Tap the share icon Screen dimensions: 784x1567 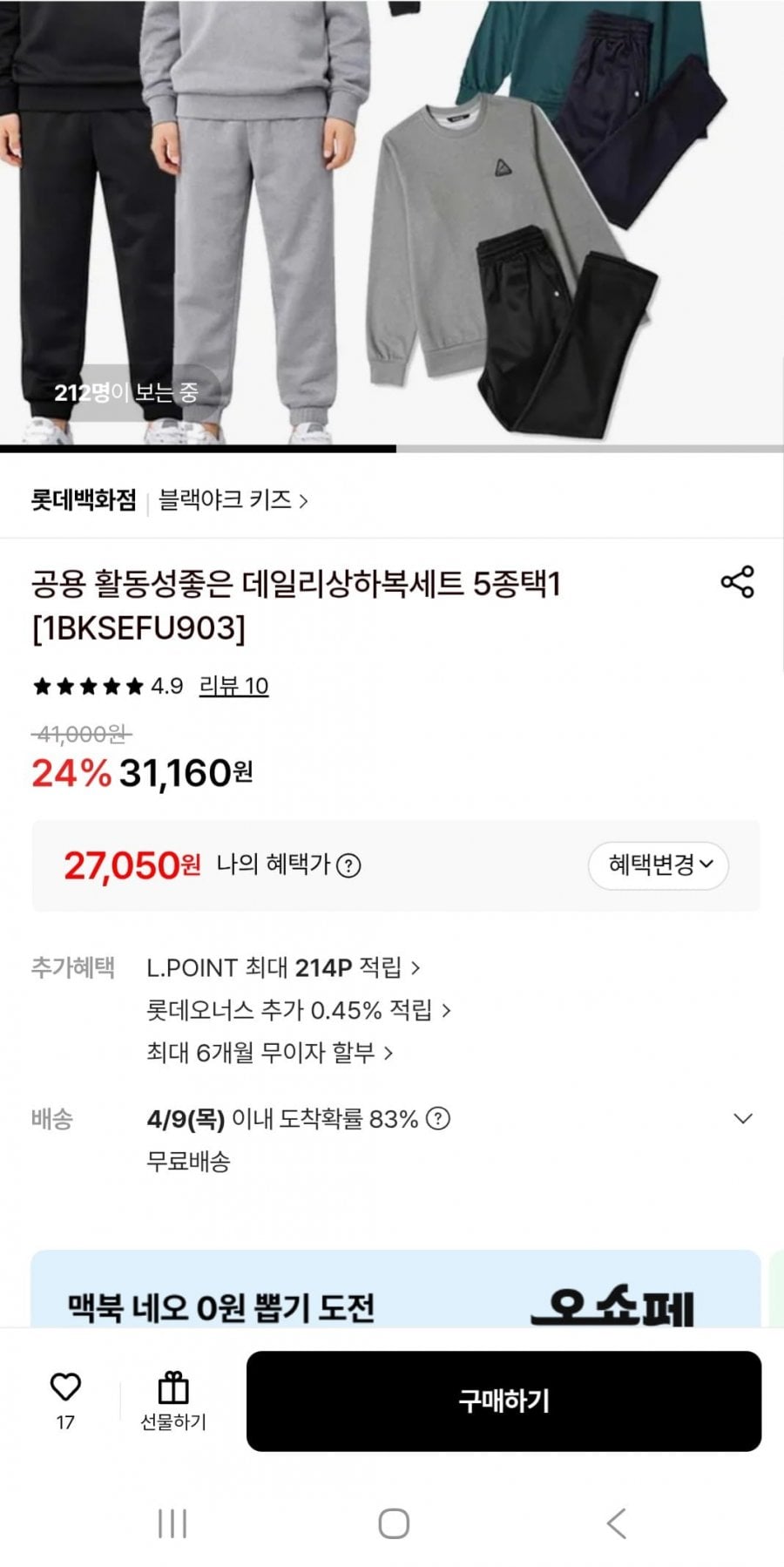point(737,582)
